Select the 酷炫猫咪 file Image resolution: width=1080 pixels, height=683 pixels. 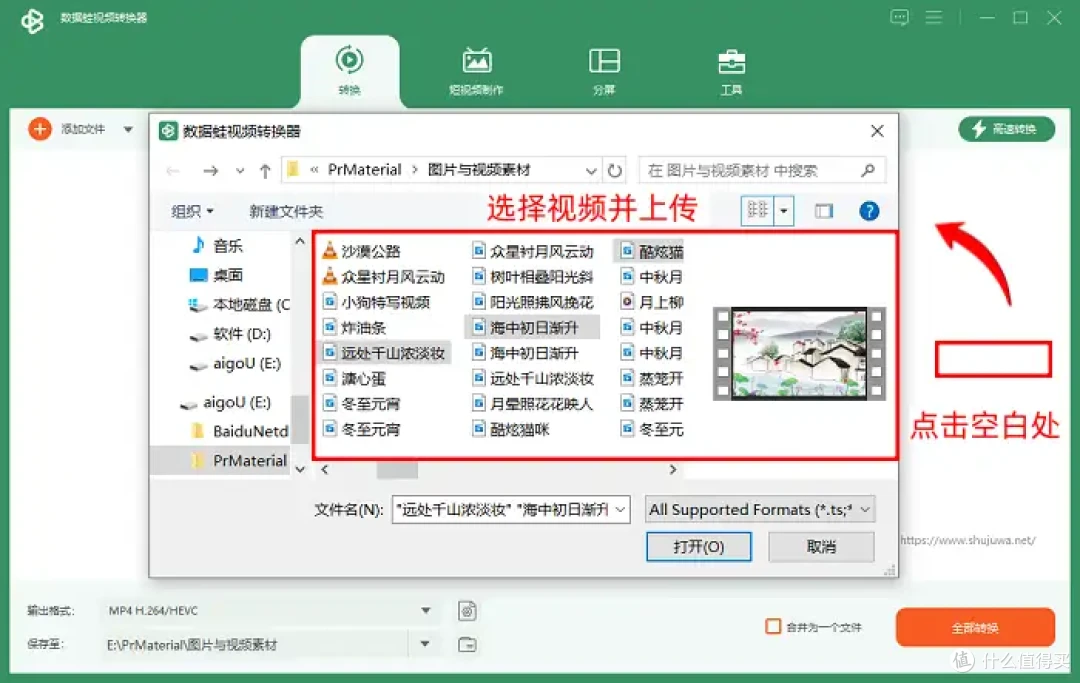tap(511, 430)
